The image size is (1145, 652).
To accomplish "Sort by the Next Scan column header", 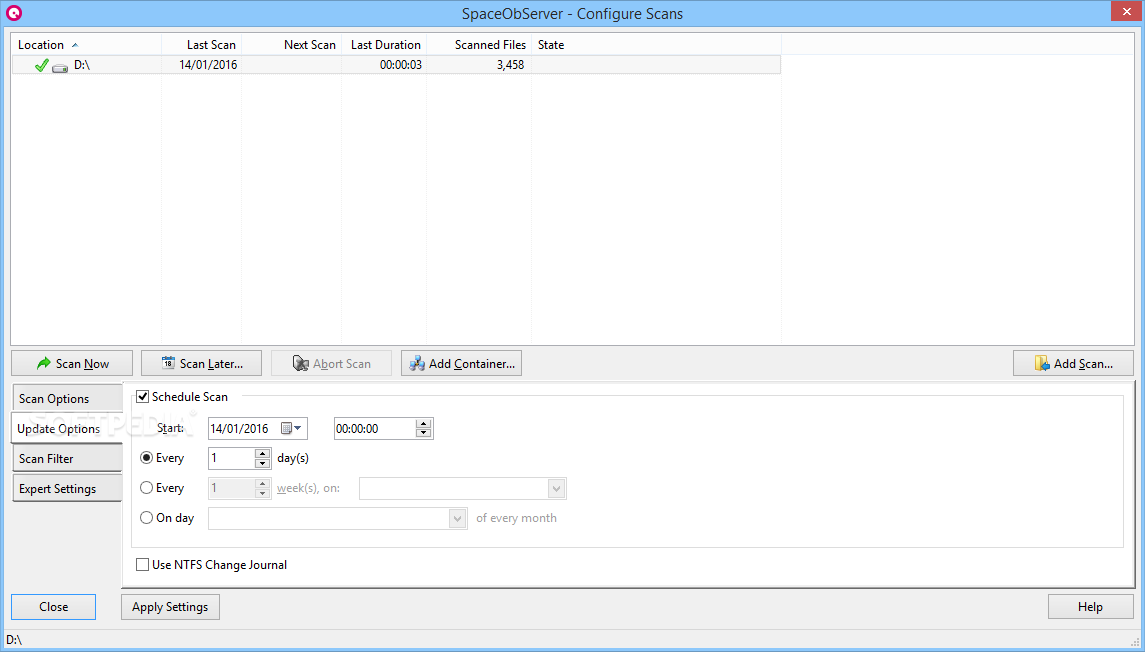I will [291, 45].
